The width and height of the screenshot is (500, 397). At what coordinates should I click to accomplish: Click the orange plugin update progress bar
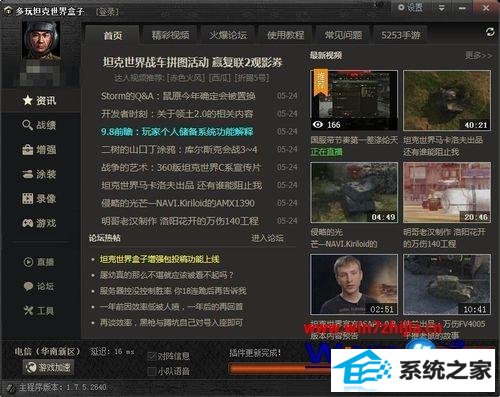click(279, 369)
